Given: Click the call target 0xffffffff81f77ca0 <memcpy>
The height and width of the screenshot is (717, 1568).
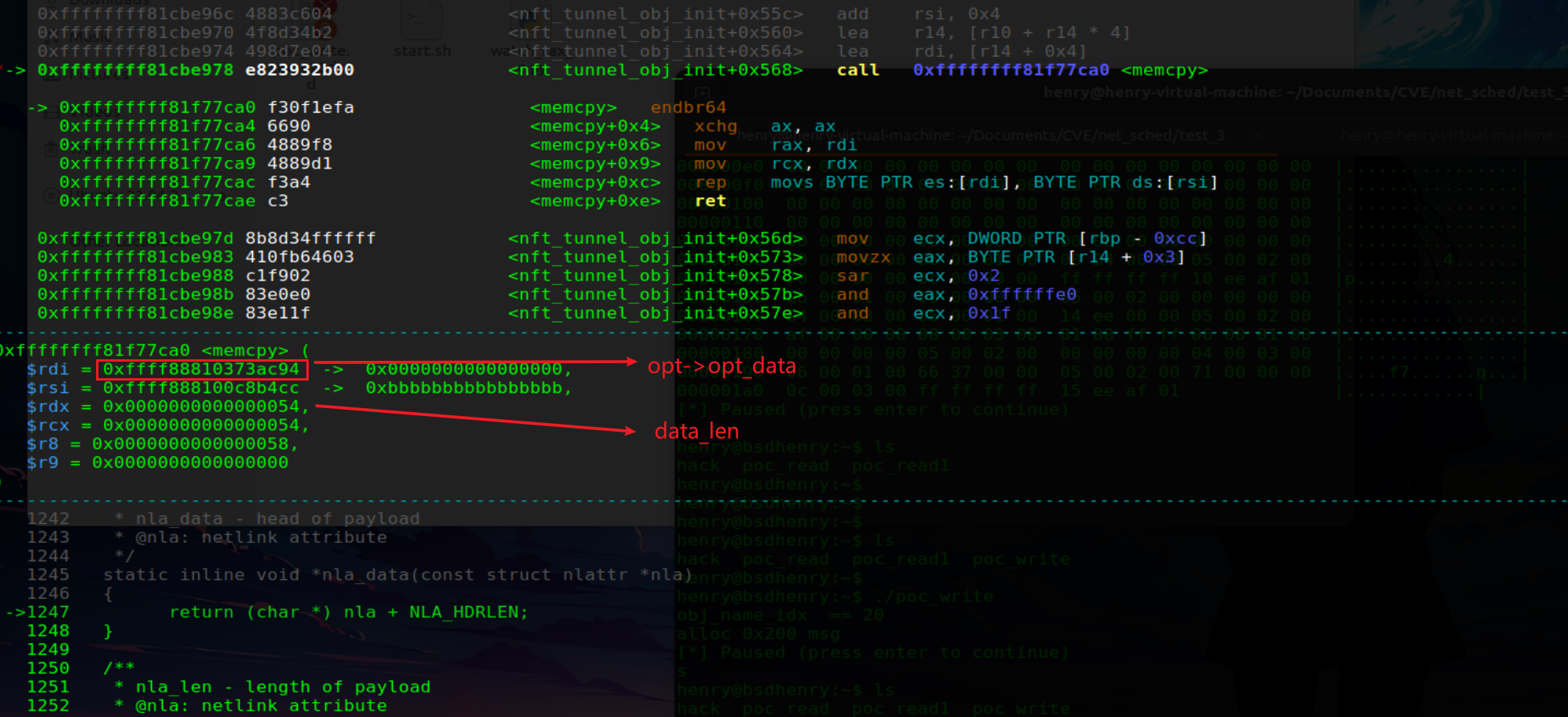Looking at the screenshot, I should click(x=1060, y=70).
